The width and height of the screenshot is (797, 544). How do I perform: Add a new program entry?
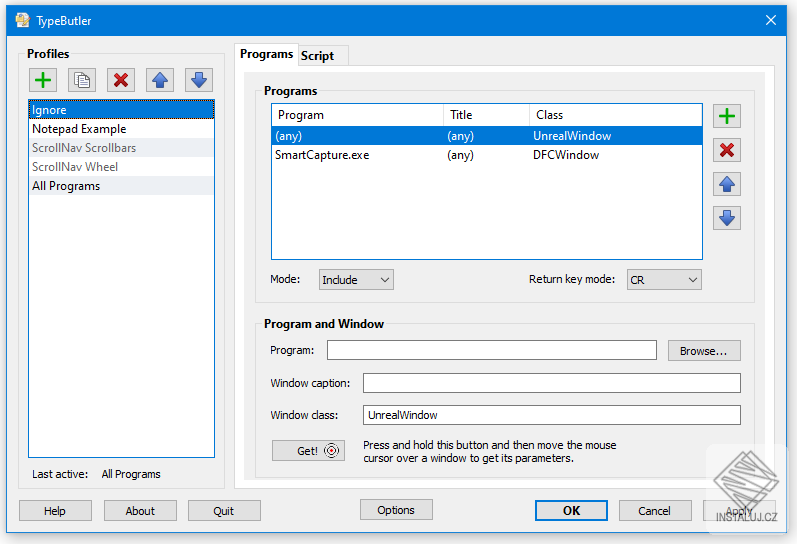tap(727, 116)
